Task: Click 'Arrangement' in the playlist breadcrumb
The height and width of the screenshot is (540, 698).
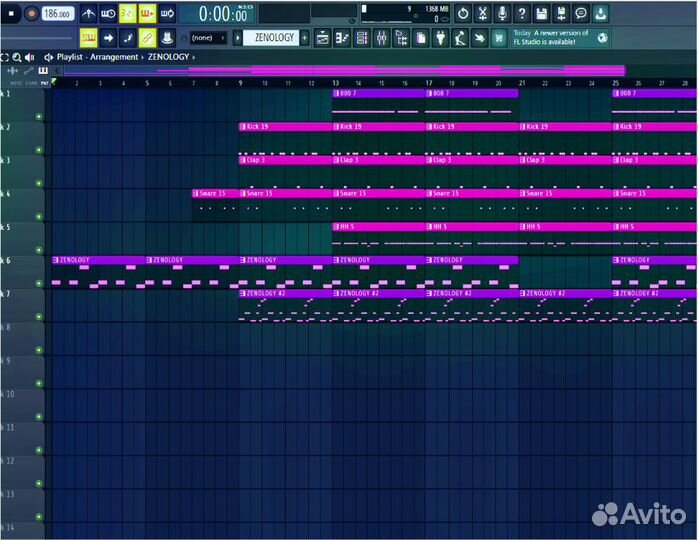Action: point(114,57)
